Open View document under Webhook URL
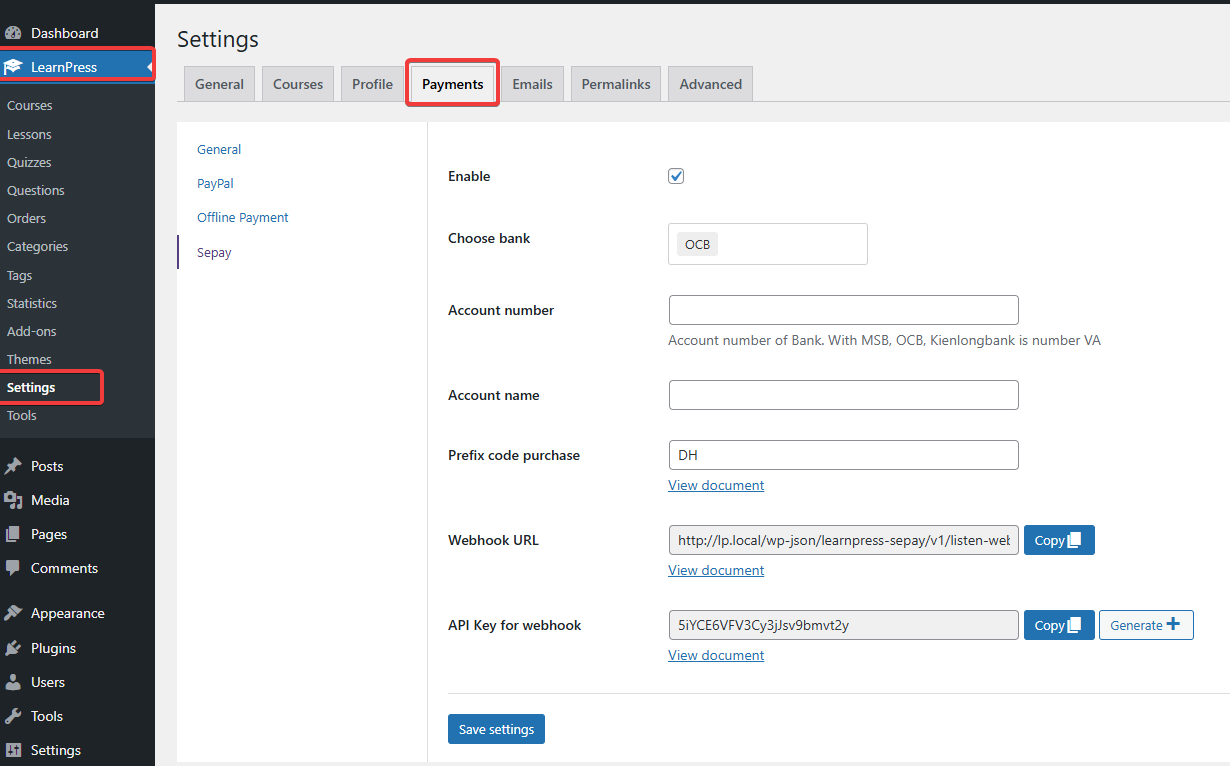The image size is (1230, 766). coord(716,570)
